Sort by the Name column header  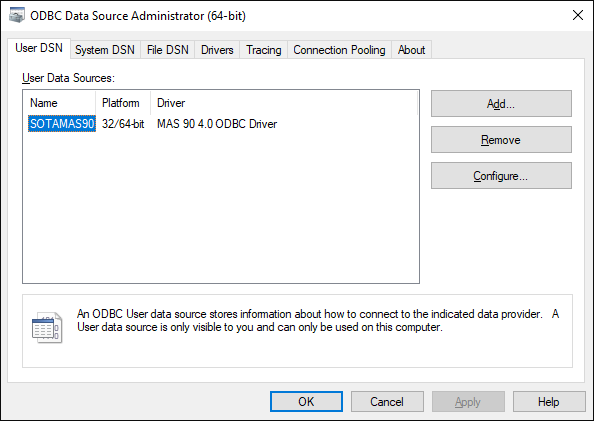tap(59, 103)
